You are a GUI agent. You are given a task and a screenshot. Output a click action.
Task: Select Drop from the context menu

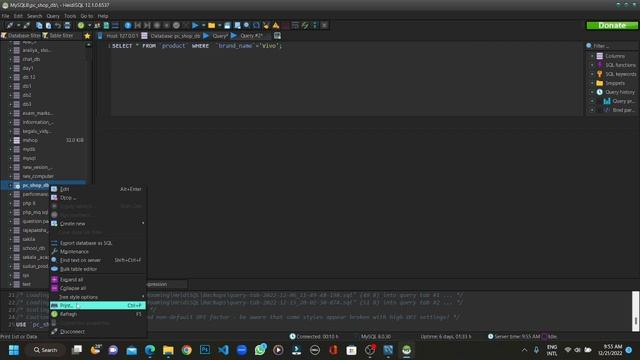[x=98, y=198]
